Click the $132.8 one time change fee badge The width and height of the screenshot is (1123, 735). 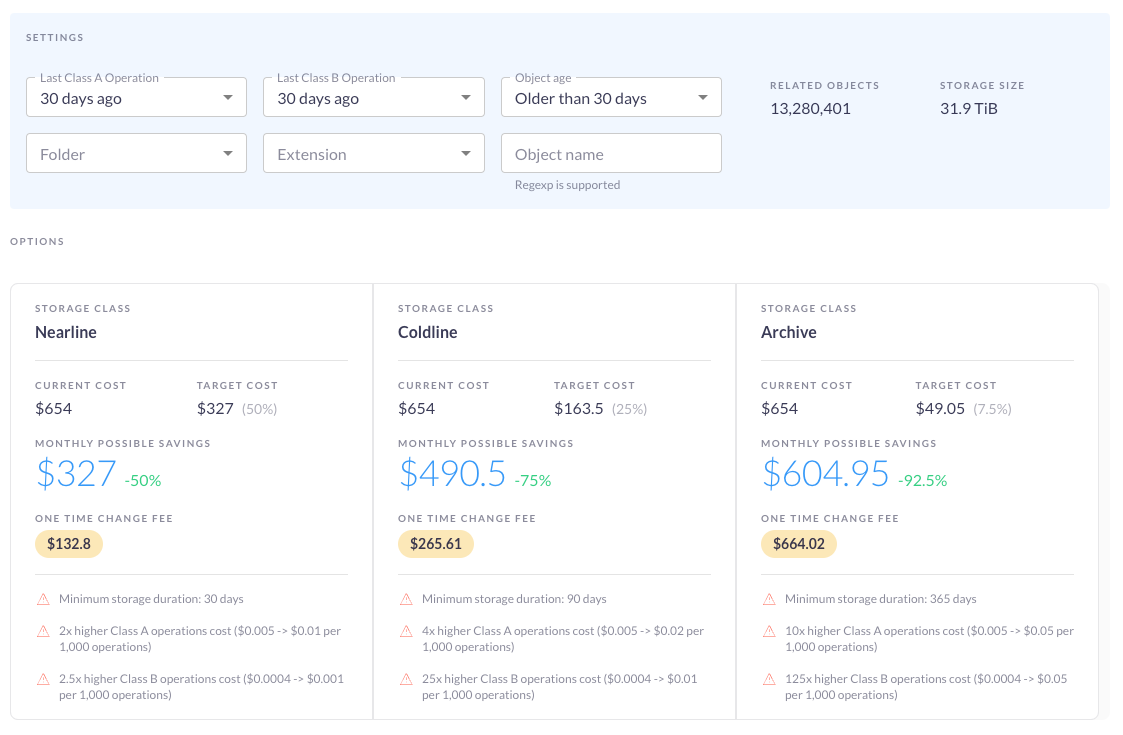click(68, 544)
